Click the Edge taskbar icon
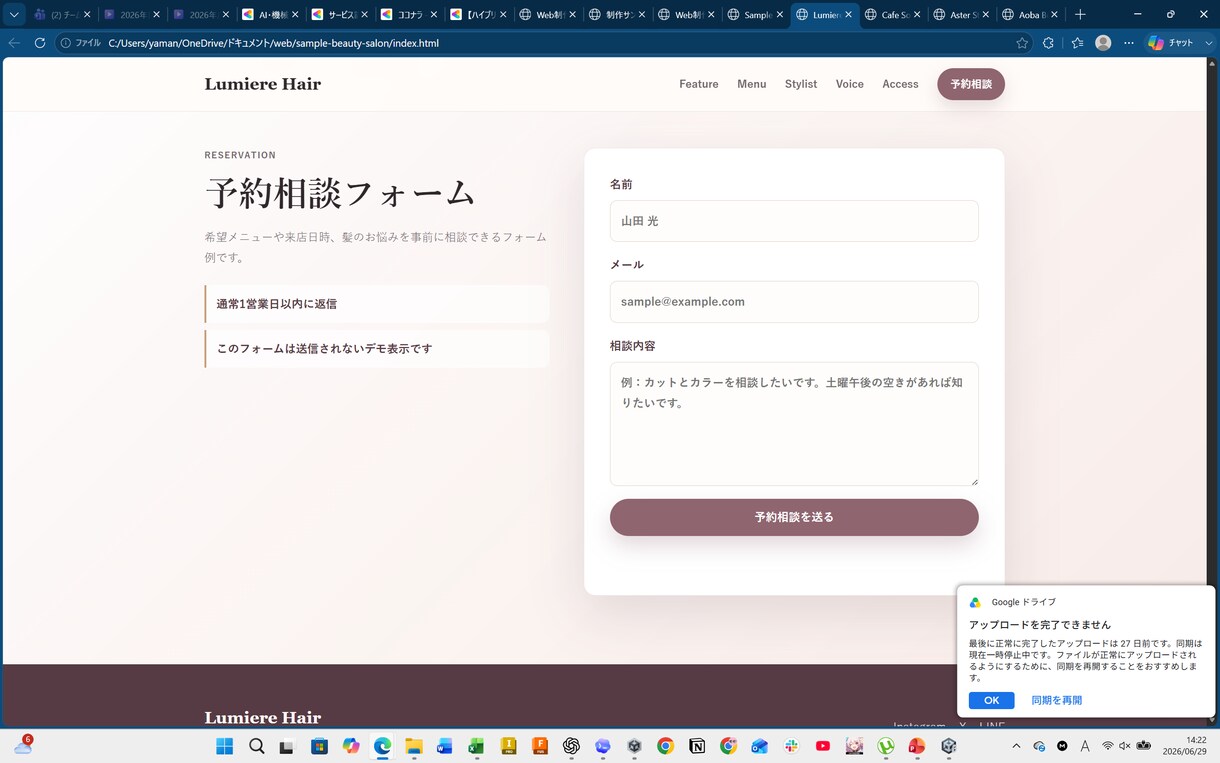Image resolution: width=1220 pixels, height=763 pixels. pos(382,746)
